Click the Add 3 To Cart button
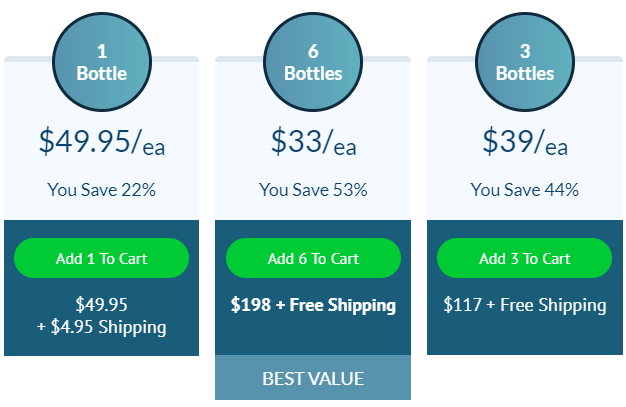 pyautogui.click(x=524, y=258)
